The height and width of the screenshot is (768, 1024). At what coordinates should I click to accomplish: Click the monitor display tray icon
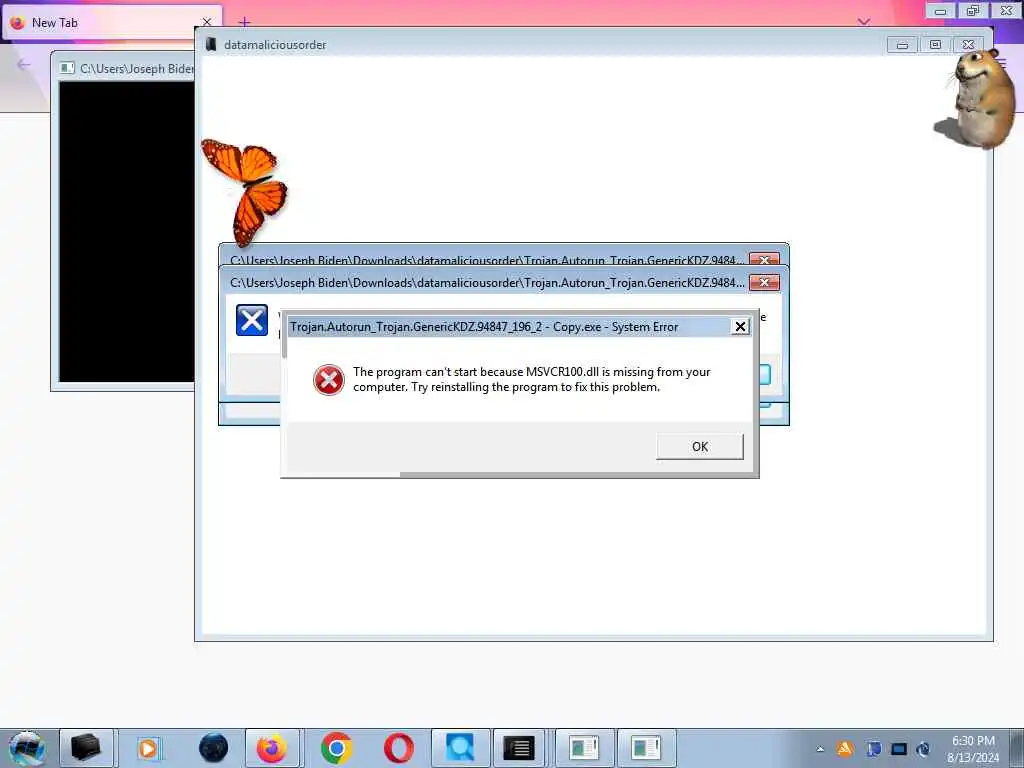[x=899, y=749]
